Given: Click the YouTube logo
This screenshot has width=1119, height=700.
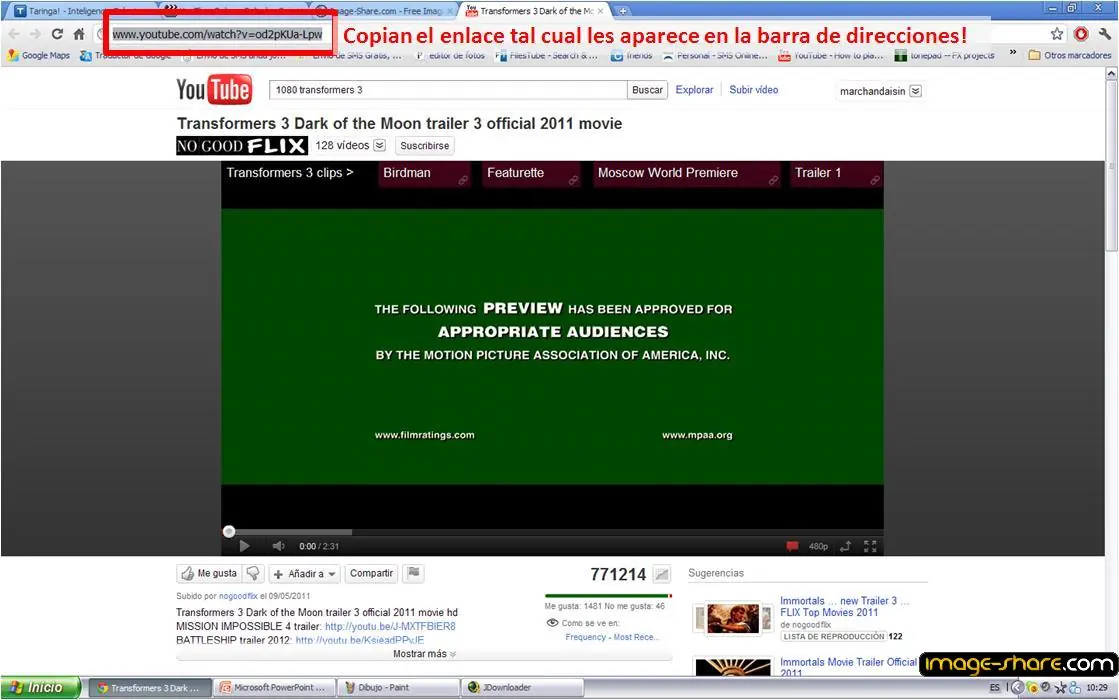Looking at the screenshot, I should click(214, 90).
